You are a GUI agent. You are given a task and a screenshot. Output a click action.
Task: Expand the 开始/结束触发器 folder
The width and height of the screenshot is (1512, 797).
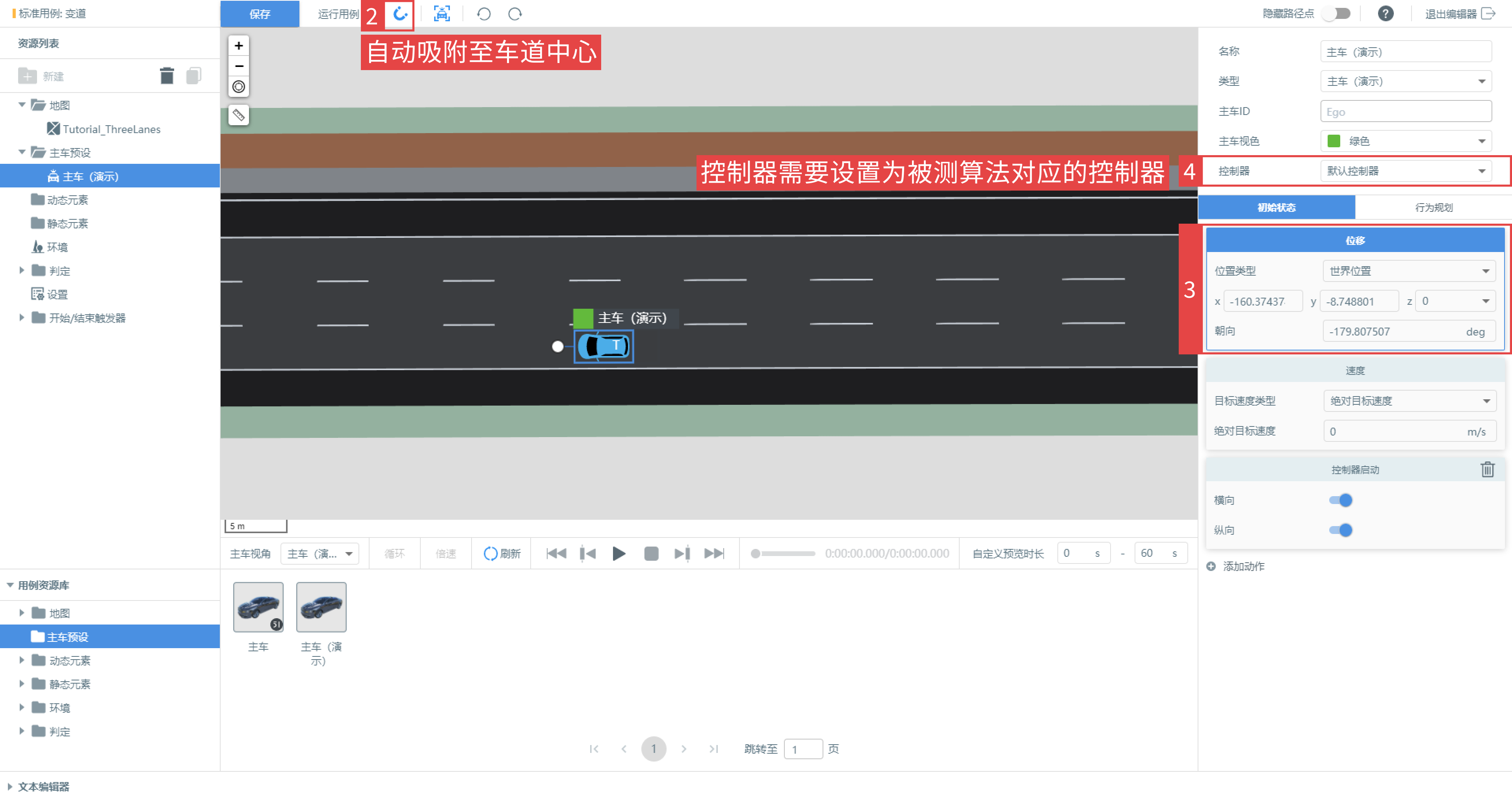[x=22, y=317]
